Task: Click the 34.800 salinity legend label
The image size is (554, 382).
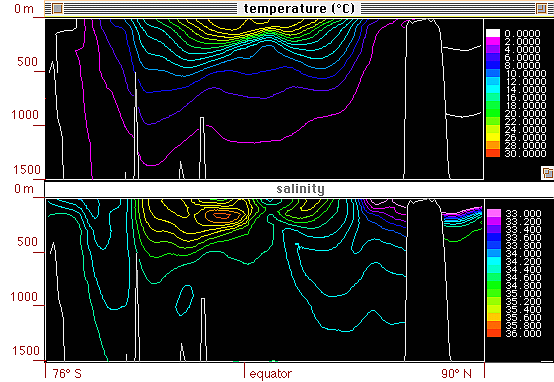Action: (524, 286)
